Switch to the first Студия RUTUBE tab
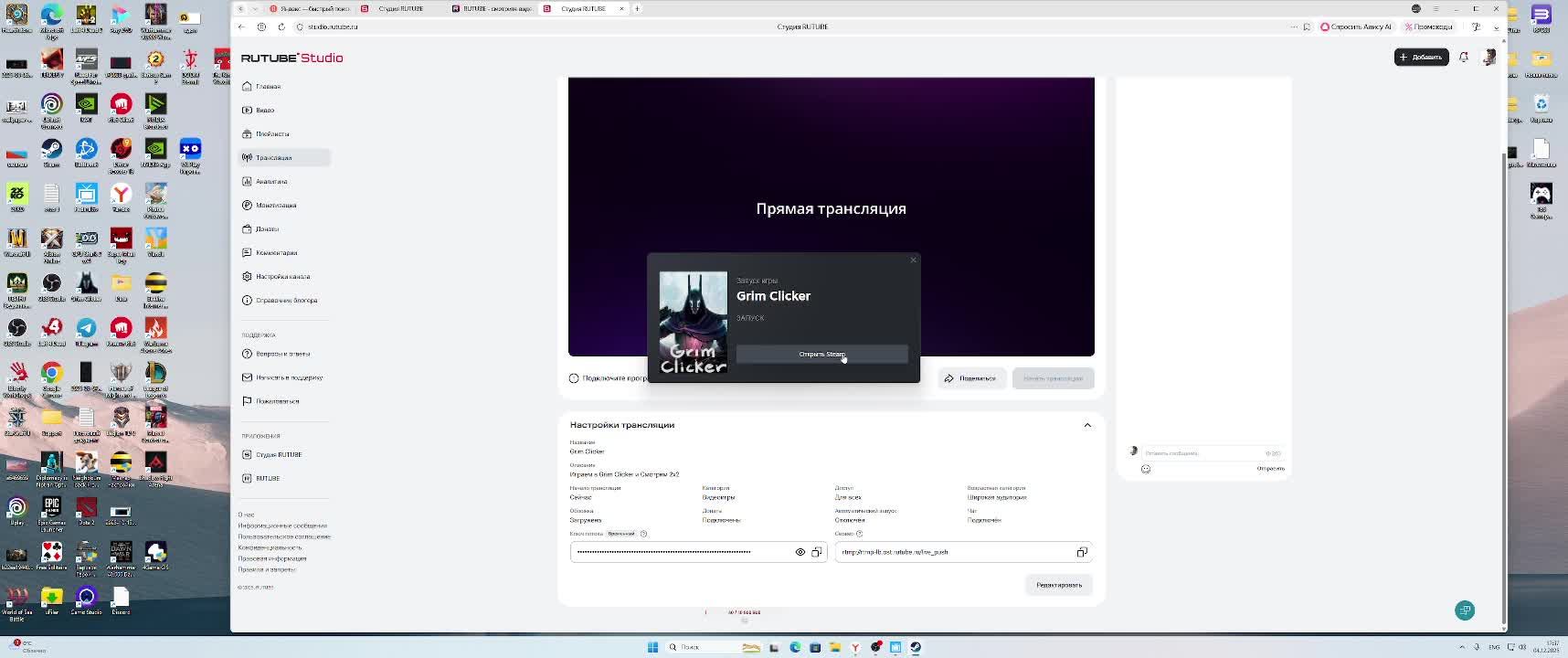 click(x=400, y=8)
